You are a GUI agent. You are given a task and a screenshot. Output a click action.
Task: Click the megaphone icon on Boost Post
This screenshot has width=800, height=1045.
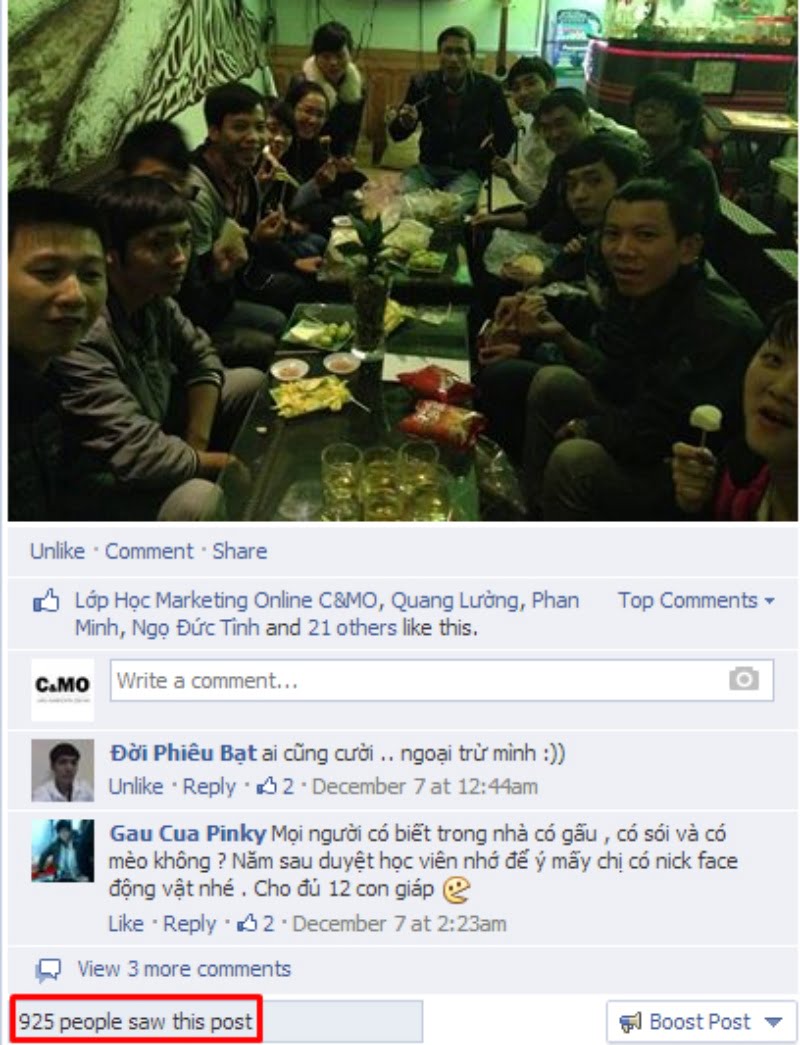coord(630,1022)
